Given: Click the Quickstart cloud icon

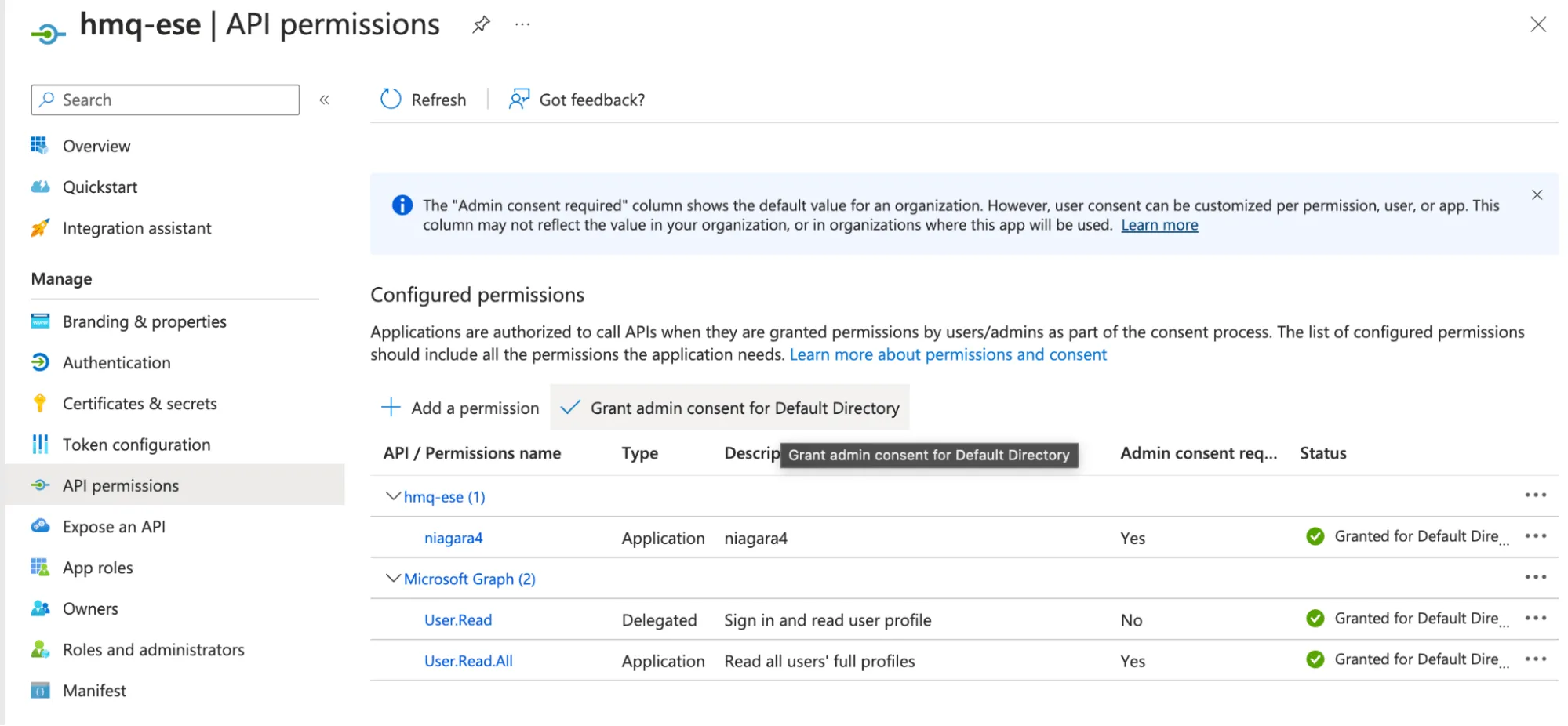Looking at the screenshot, I should 39,187.
